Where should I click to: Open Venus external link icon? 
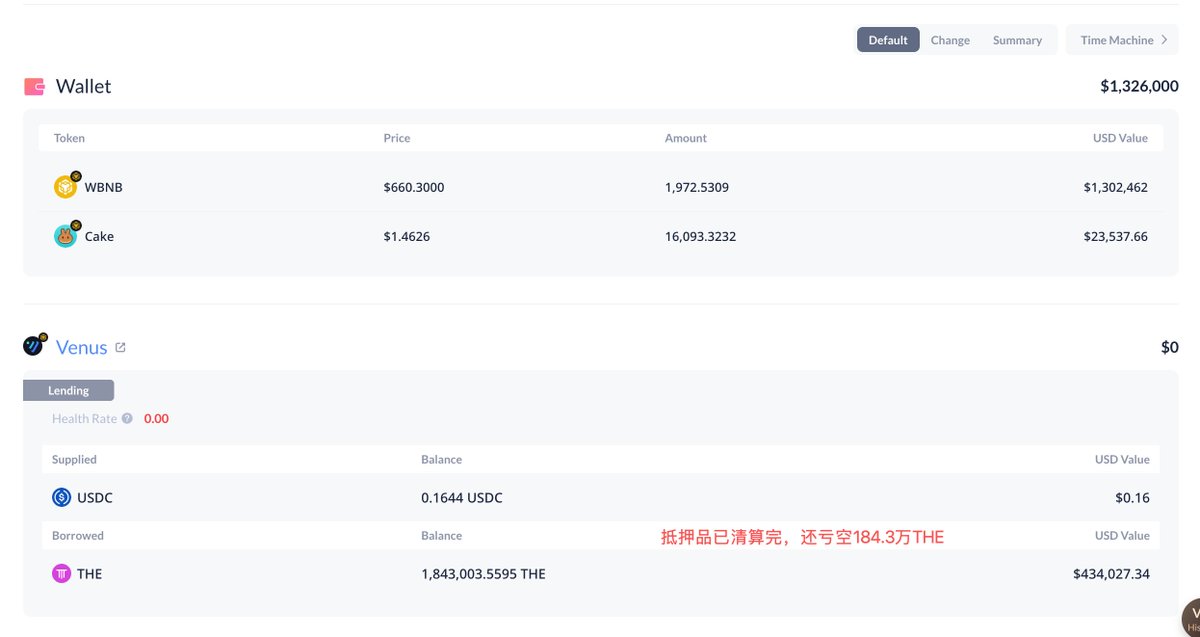click(121, 348)
